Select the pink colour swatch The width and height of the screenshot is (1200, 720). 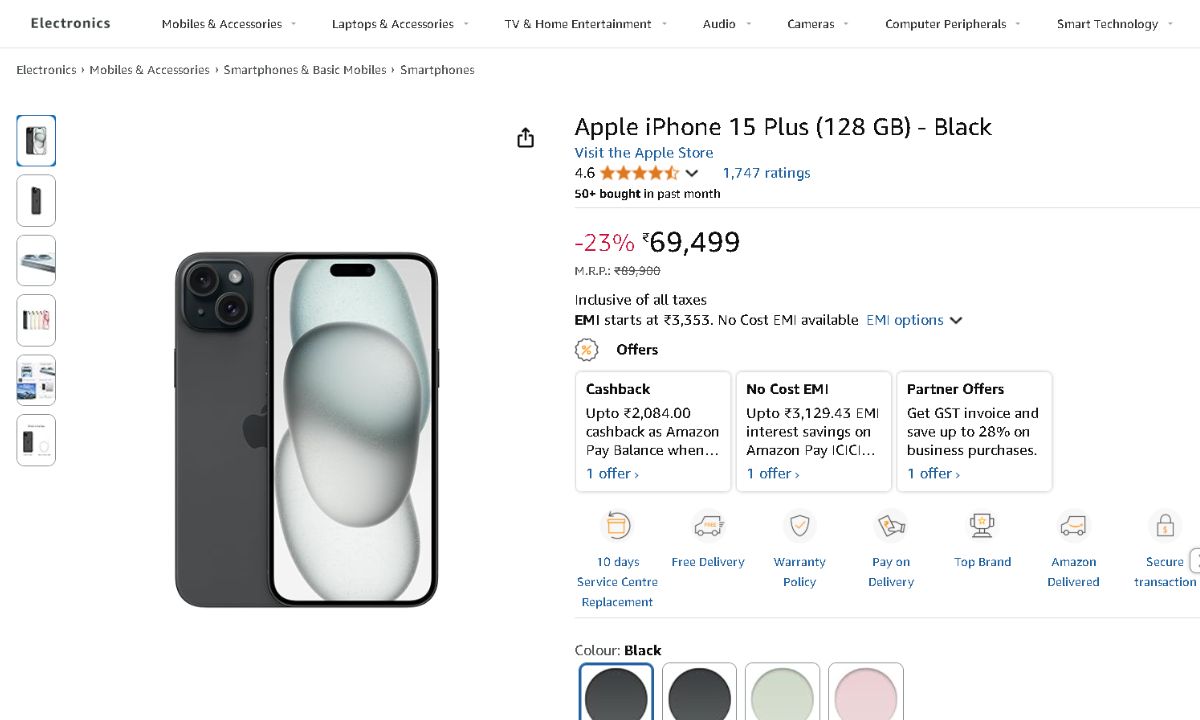866,693
